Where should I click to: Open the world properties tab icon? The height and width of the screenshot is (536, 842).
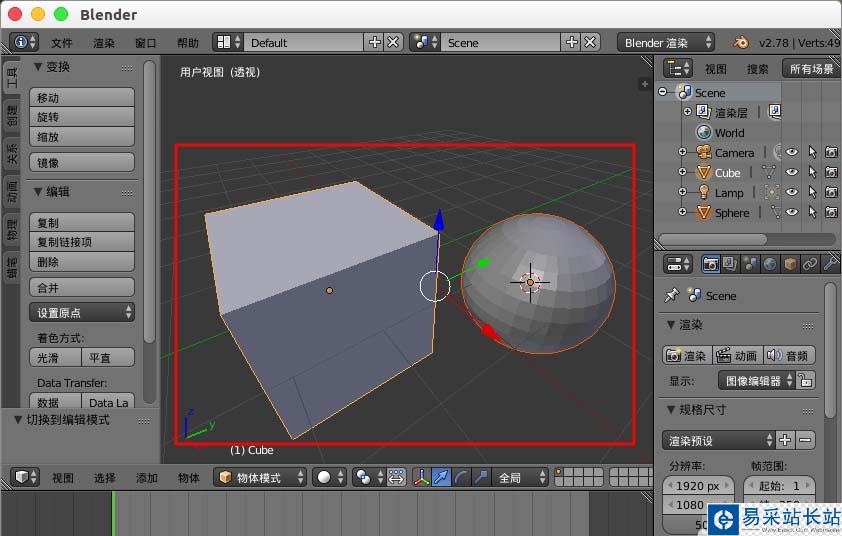[770, 264]
